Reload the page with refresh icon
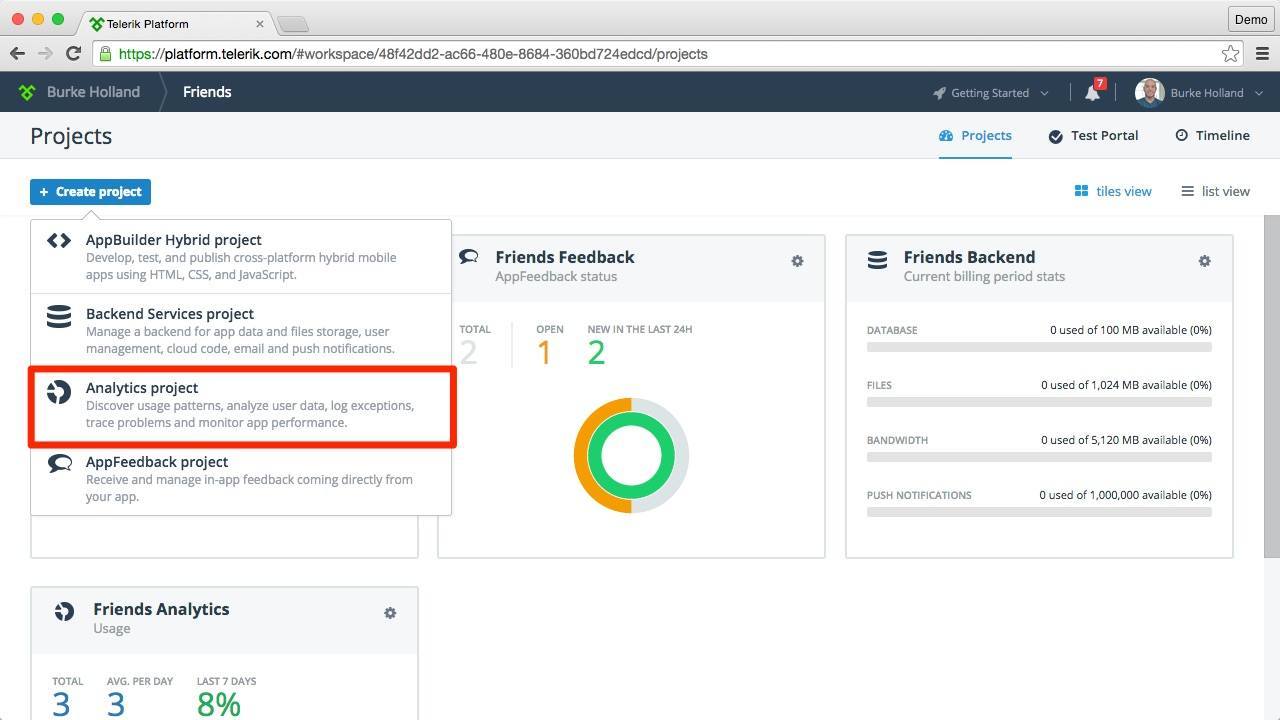This screenshot has width=1280, height=720. [x=73, y=53]
